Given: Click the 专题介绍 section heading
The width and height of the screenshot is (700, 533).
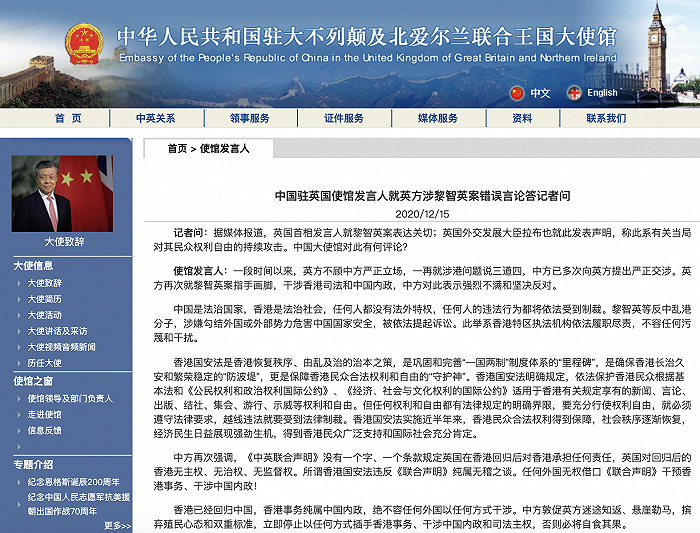Looking at the screenshot, I should click(x=33, y=465).
